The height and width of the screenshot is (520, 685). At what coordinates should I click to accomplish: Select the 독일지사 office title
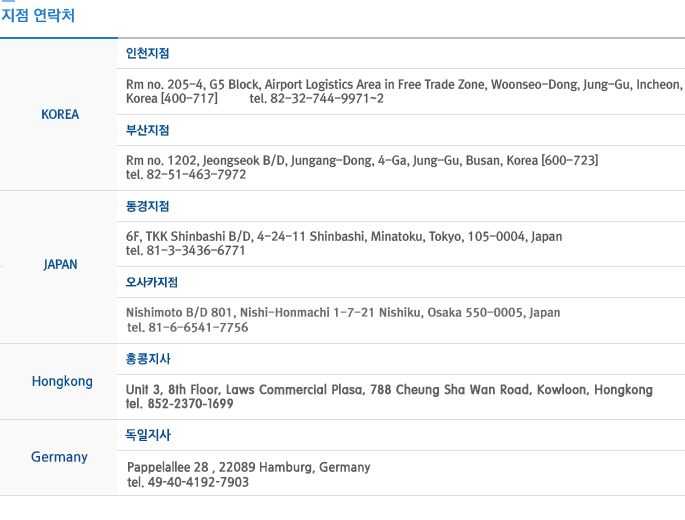click(147, 435)
